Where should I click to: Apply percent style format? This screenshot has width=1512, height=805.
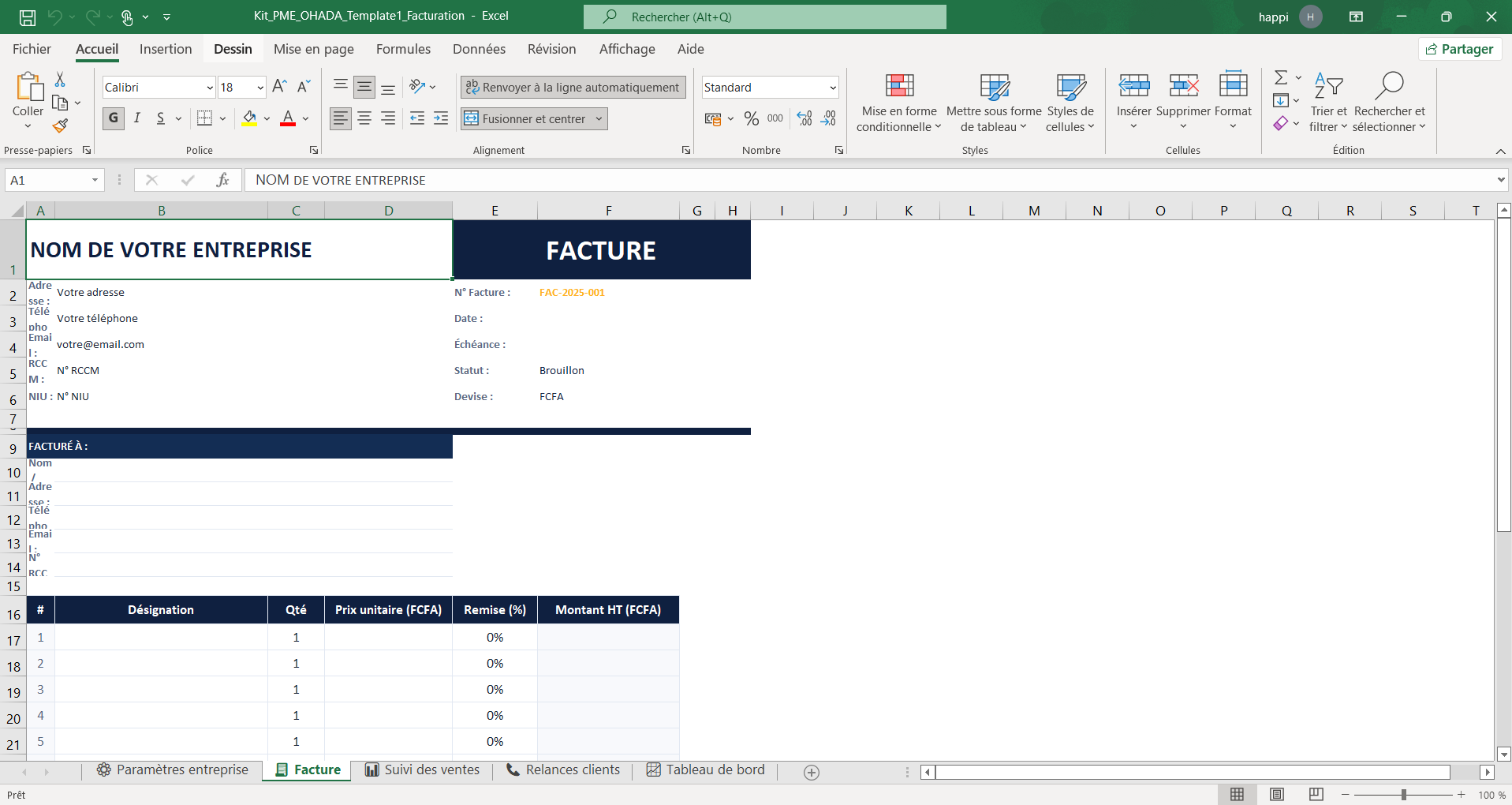pyautogui.click(x=752, y=118)
